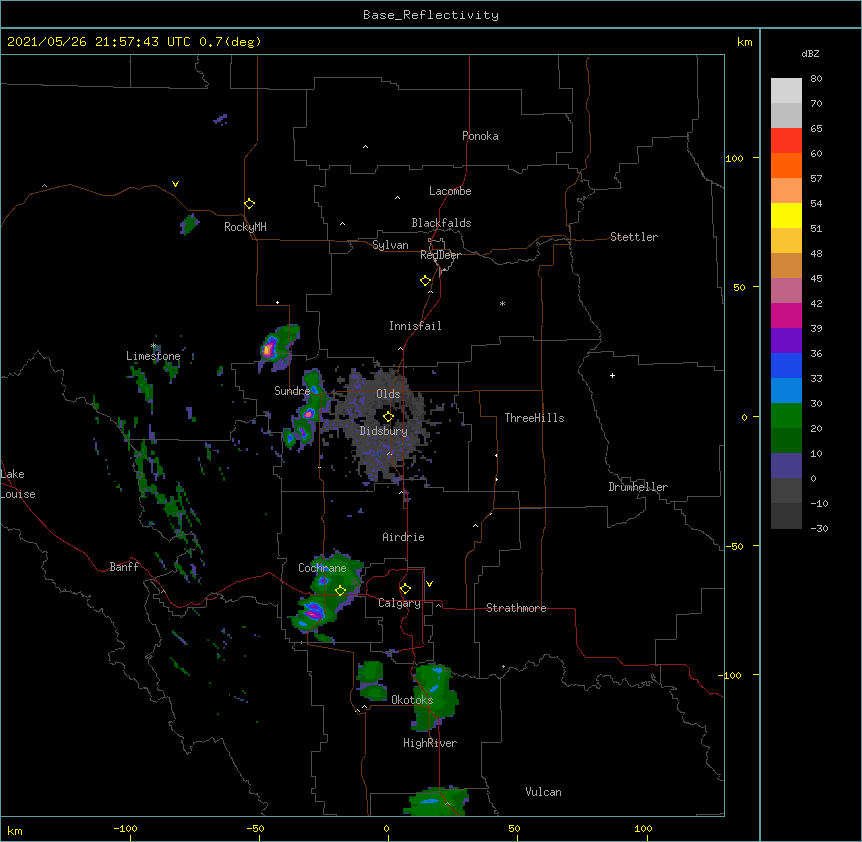Click the -100 tick on the bottom axis

click(125, 828)
